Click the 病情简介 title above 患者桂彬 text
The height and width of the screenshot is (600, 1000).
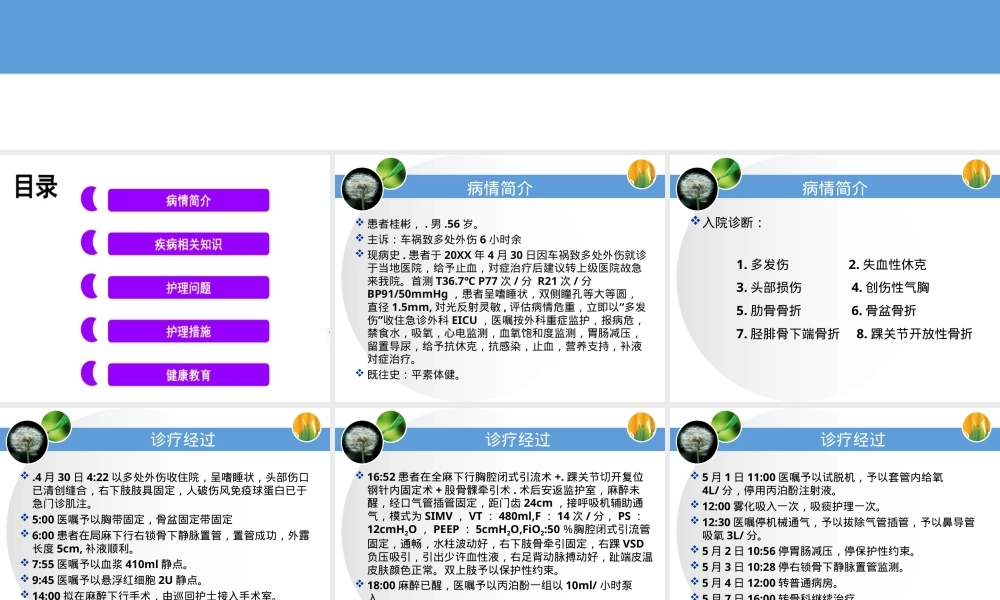pos(499,189)
